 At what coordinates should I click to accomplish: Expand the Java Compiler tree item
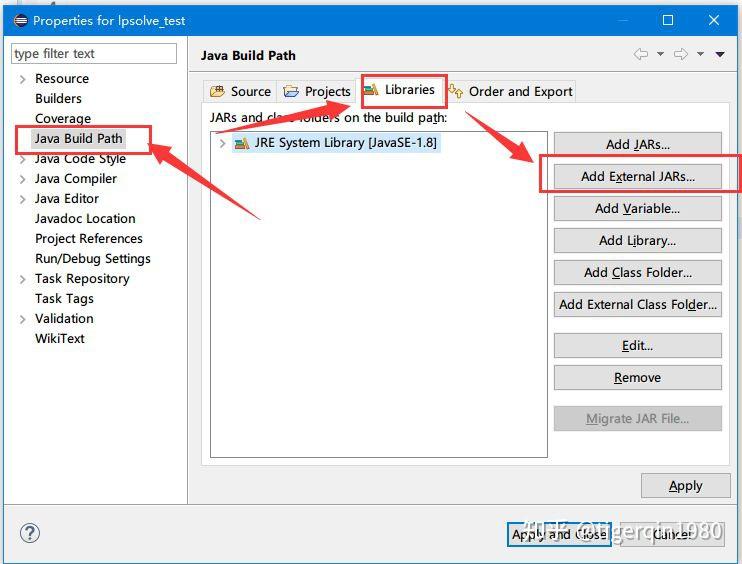click(22, 179)
